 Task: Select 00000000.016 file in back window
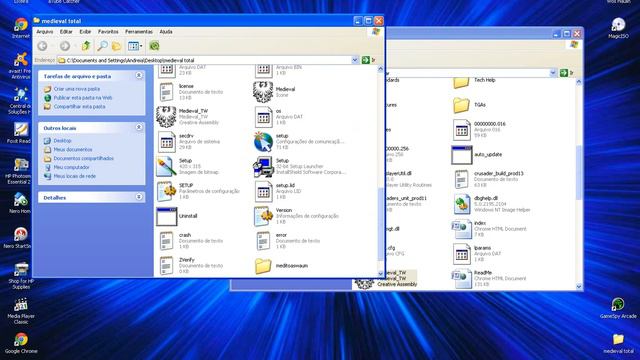[479, 130]
